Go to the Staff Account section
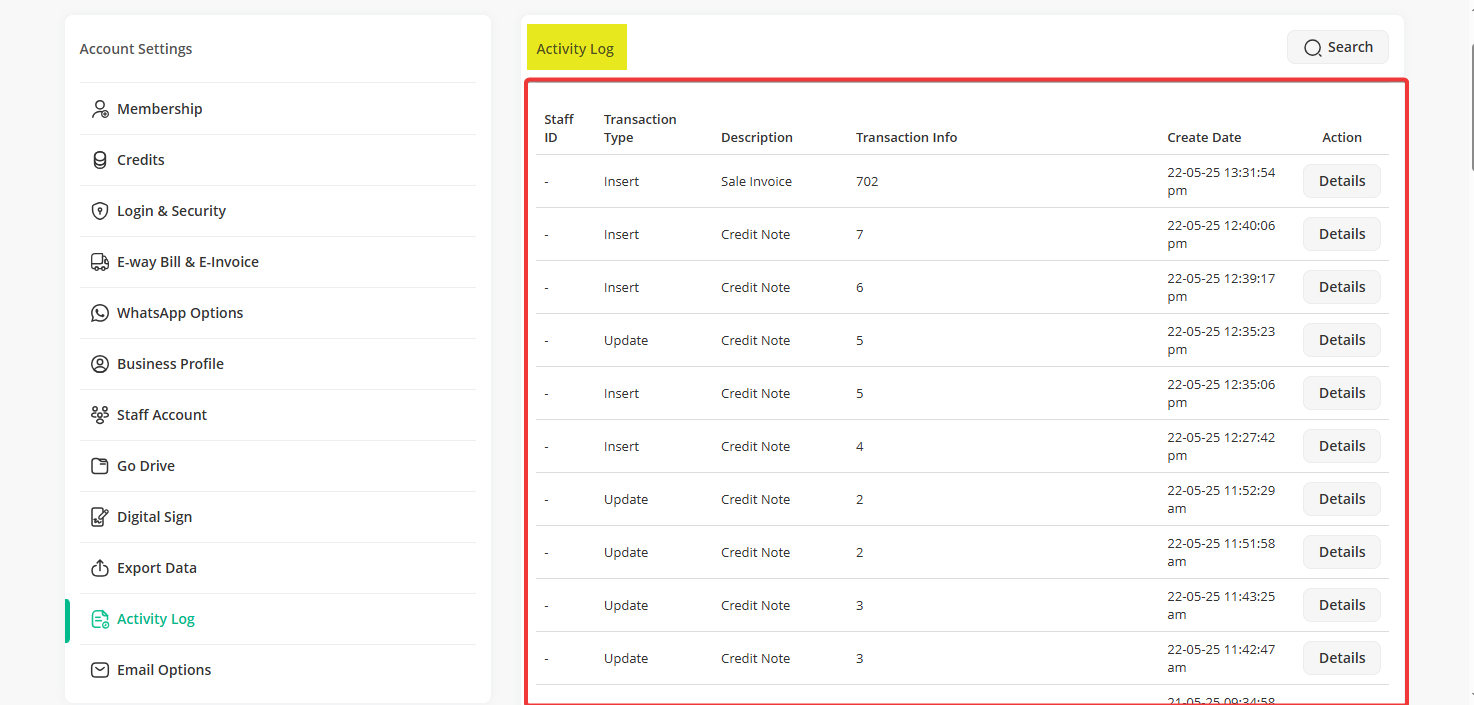 point(161,415)
